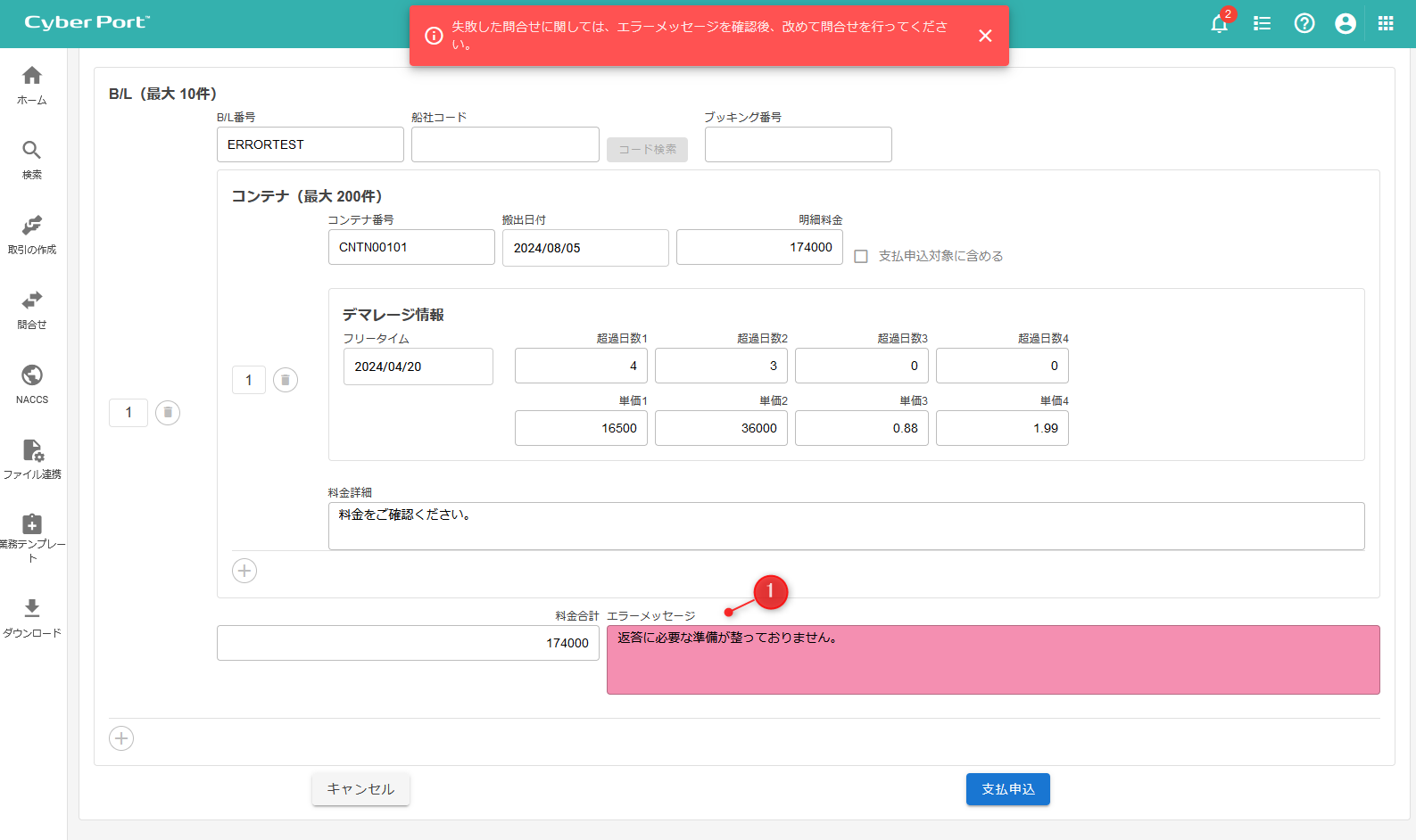Click the キャンセル button
Viewport: 1416px width, 840px height.
click(360, 789)
